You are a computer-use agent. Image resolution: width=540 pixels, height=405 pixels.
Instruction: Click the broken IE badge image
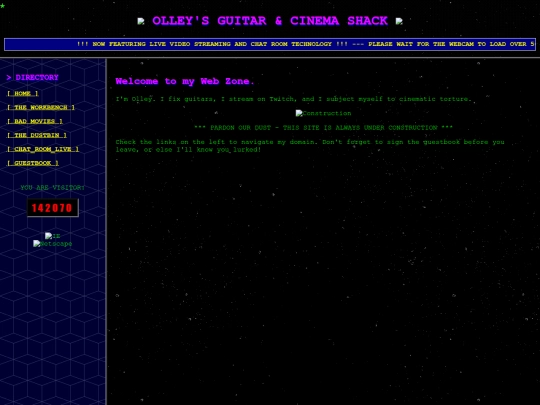coord(52,236)
